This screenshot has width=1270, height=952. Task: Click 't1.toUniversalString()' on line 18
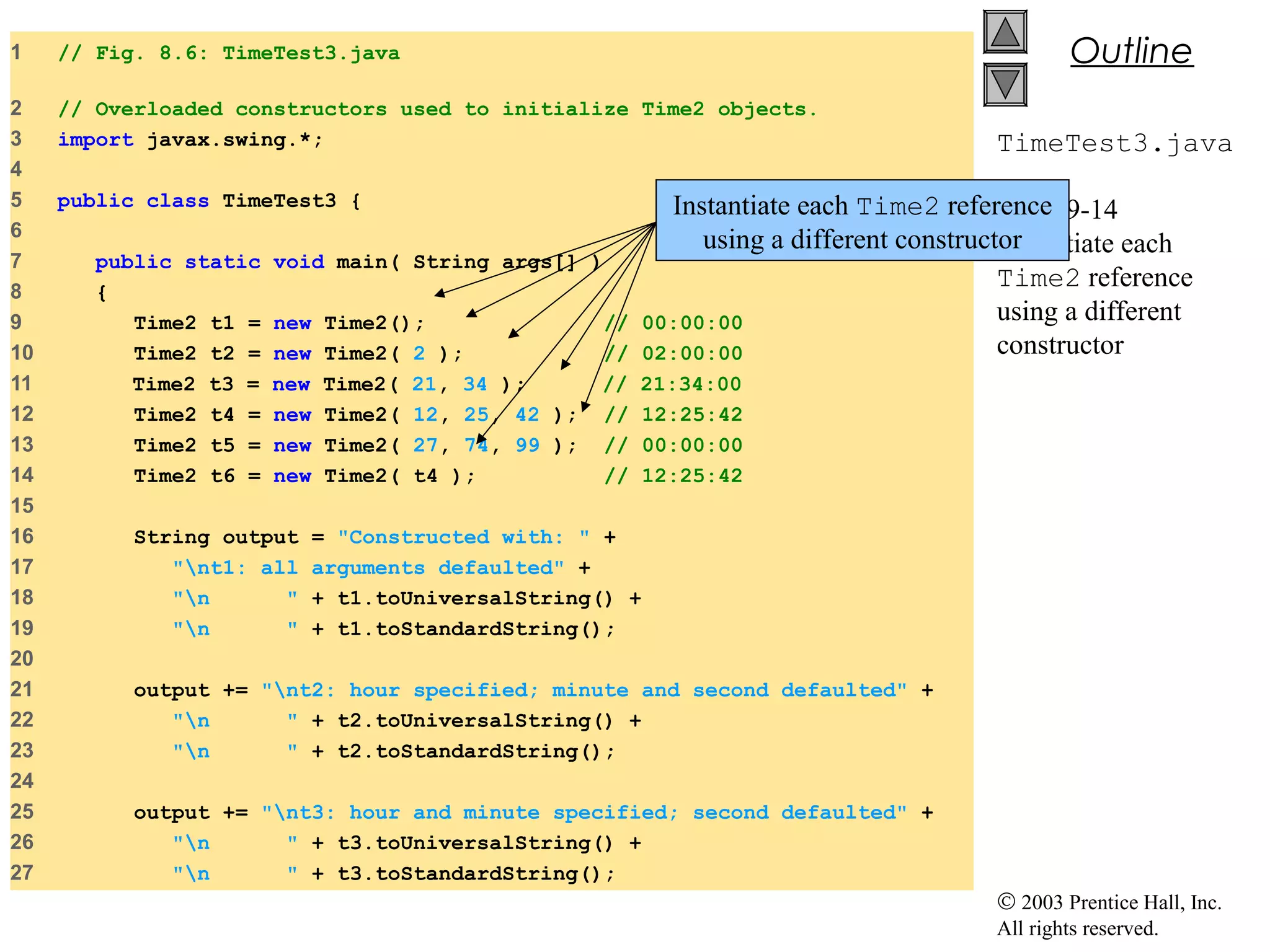[x=476, y=598]
